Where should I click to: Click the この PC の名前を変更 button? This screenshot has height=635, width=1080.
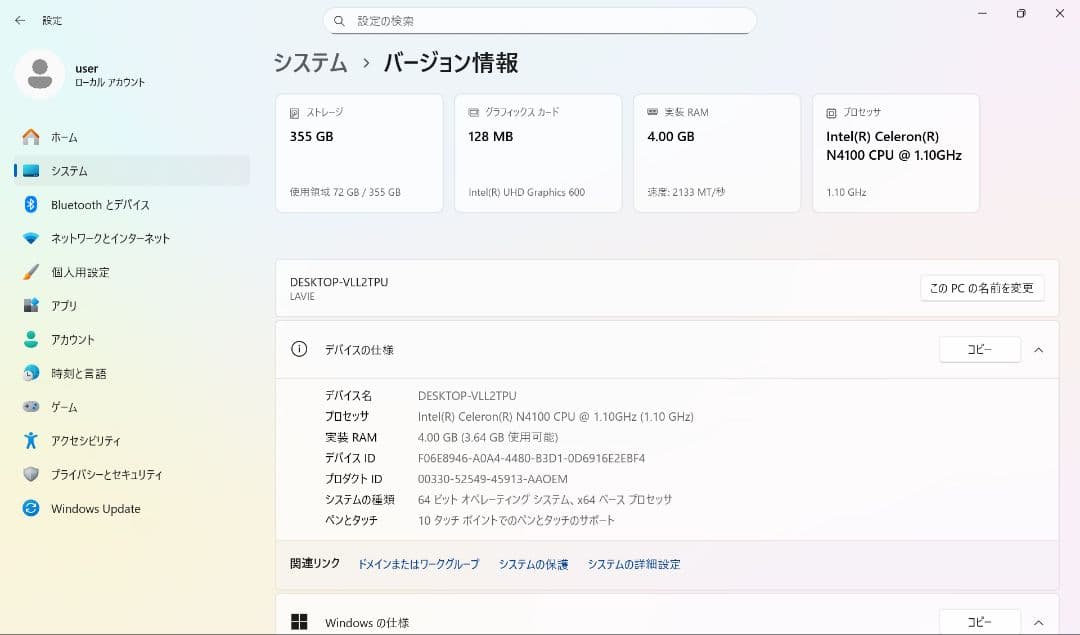[980, 288]
